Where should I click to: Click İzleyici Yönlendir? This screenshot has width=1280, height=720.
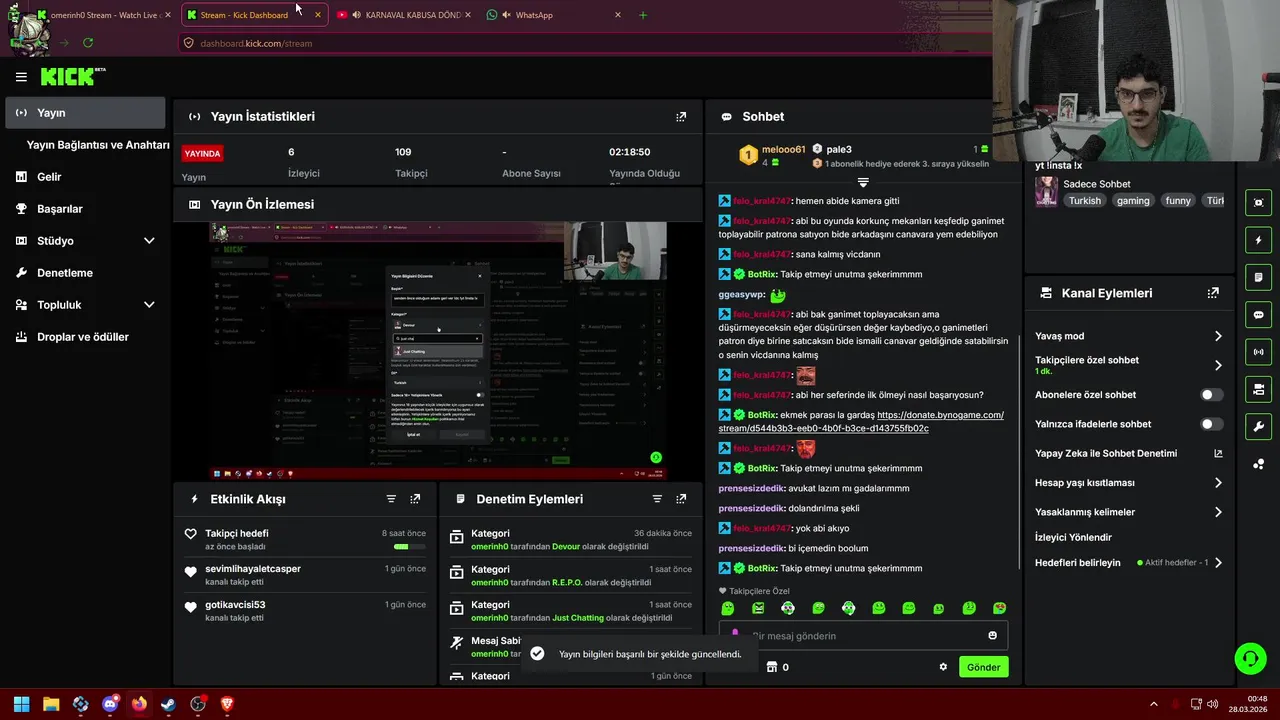(x=1073, y=537)
